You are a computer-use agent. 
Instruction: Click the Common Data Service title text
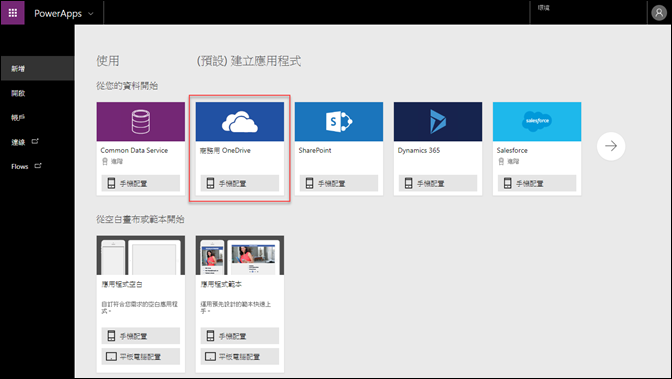(134, 150)
